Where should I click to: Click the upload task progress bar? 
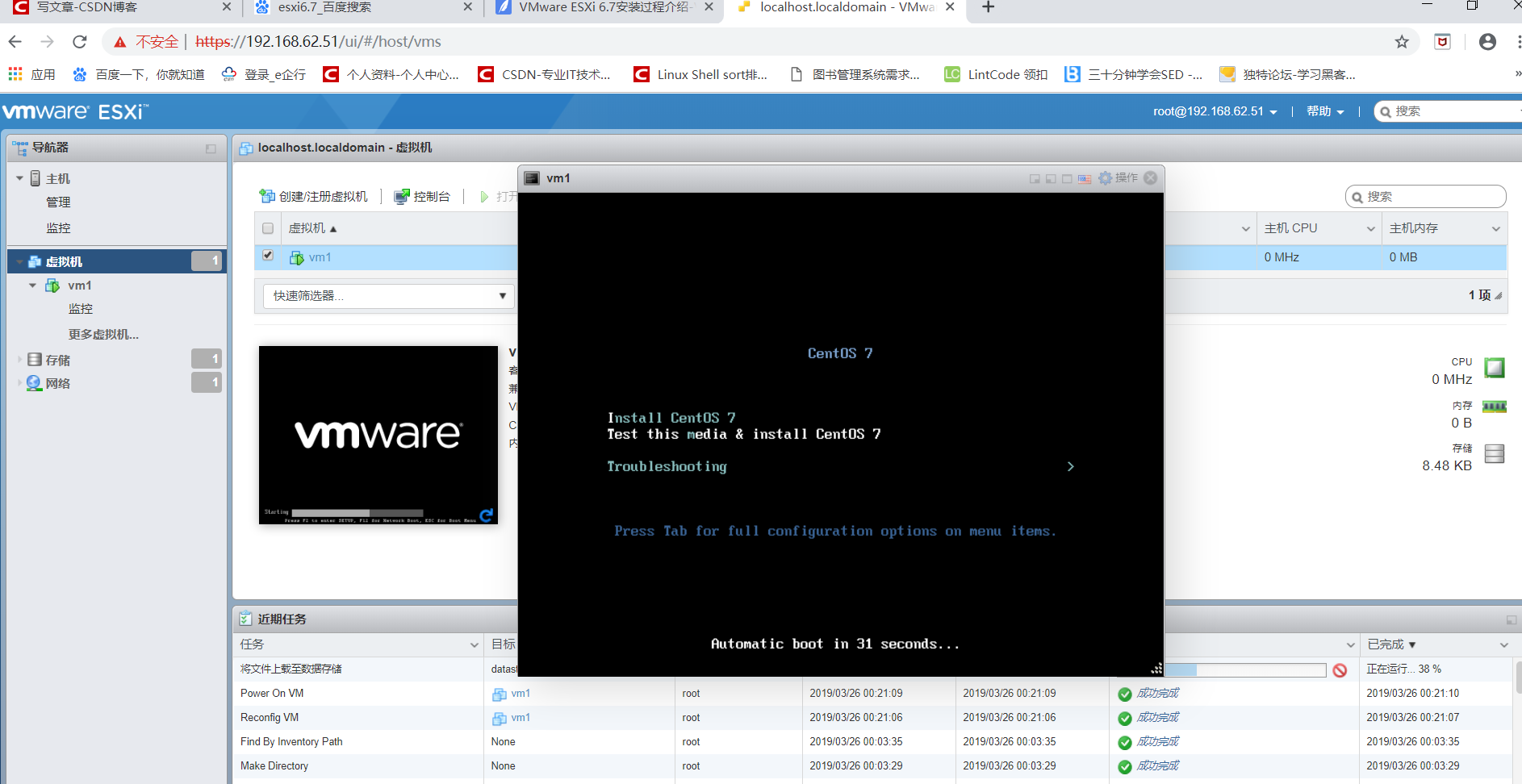pyautogui.click(x=1245, y=669)
